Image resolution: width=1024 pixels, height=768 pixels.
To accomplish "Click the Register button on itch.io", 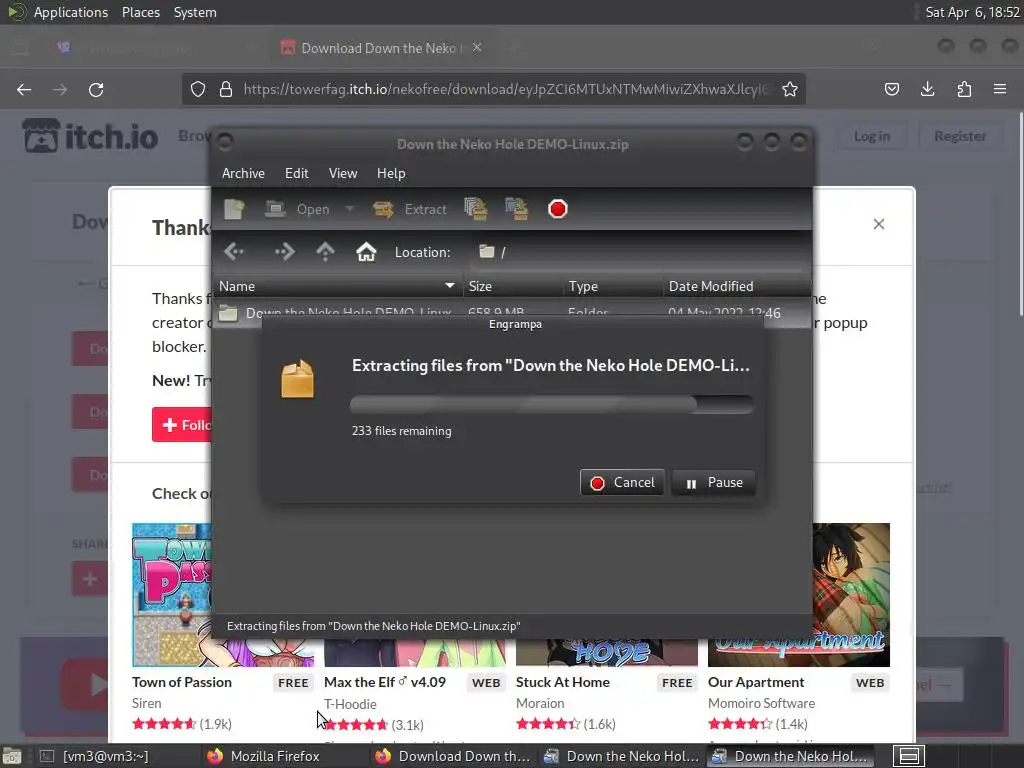I will point(960,136).
